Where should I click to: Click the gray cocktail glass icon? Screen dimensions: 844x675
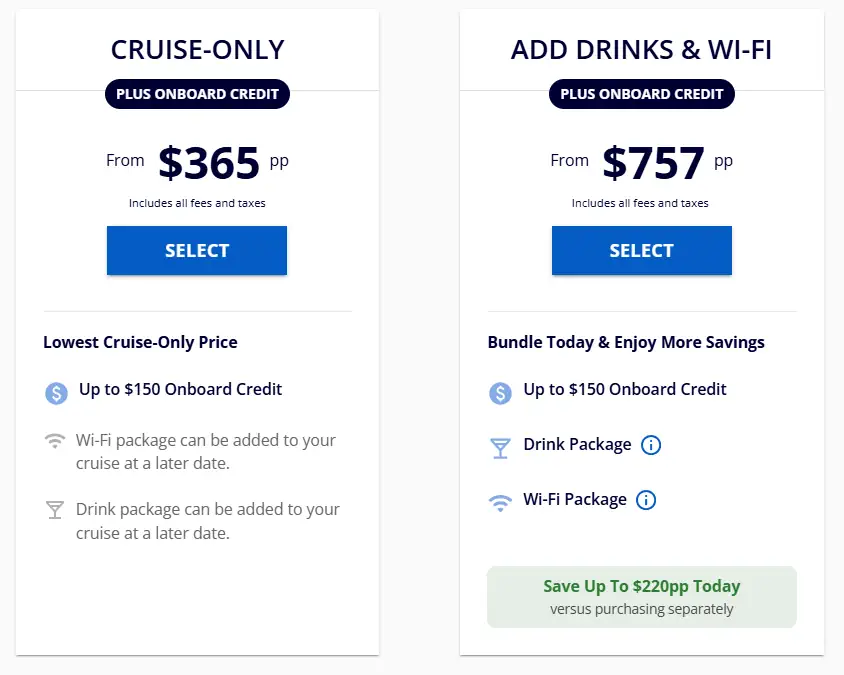(55, 510)
